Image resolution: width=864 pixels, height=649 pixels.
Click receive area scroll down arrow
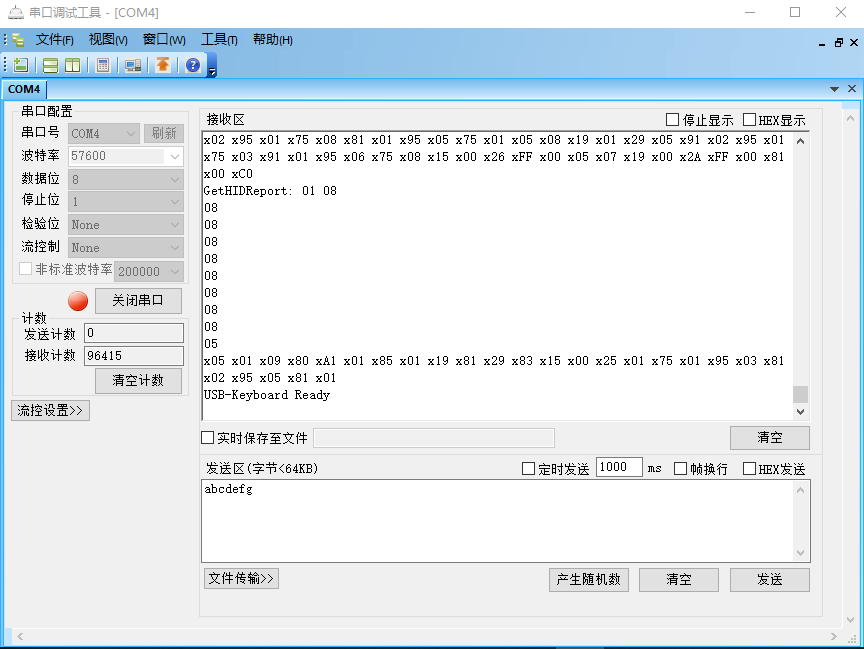click(801, 412)
